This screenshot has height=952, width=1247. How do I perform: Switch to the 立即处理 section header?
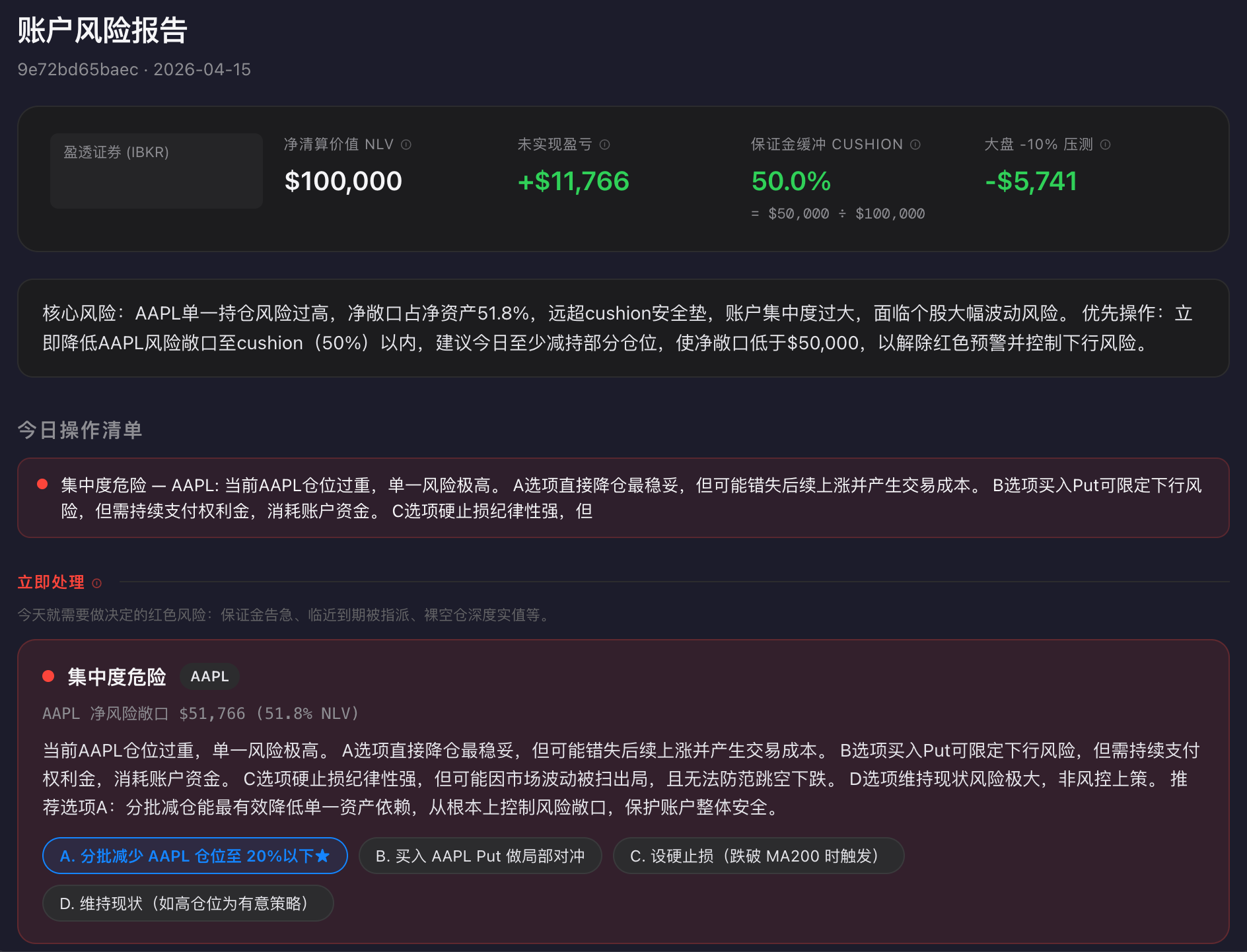pyautogui.click(x=51, y=582)
